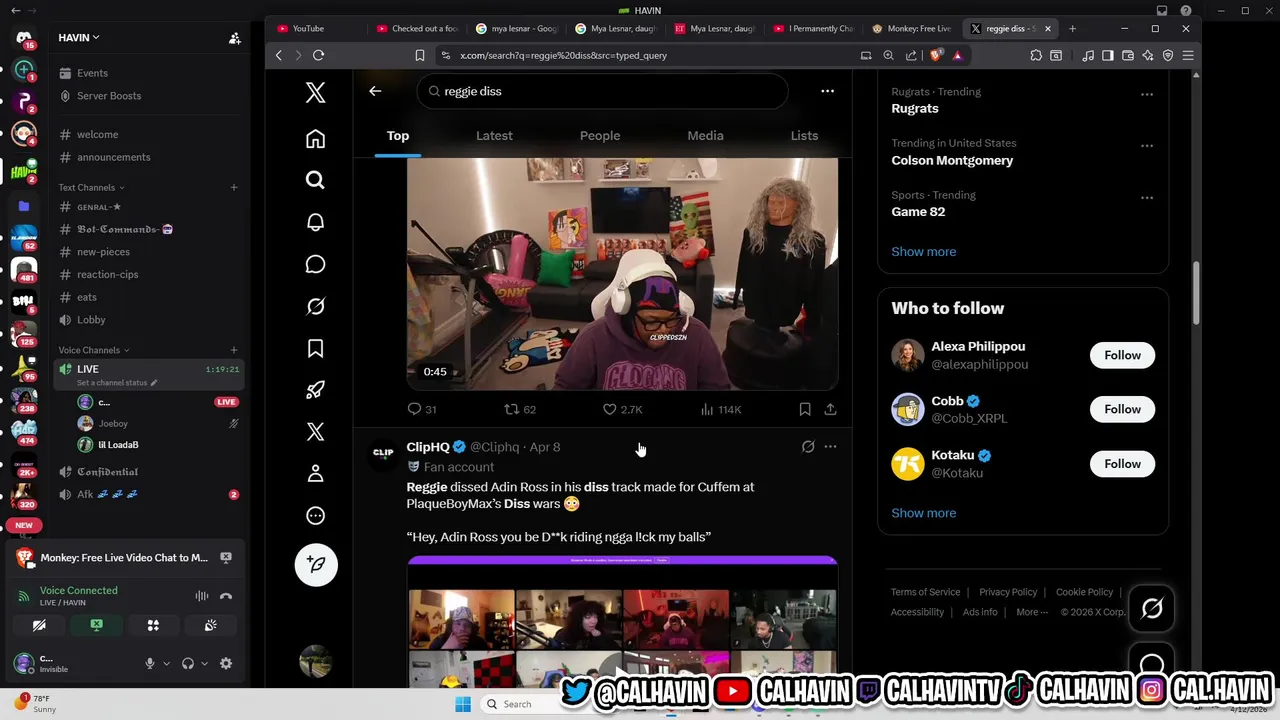Collapse Text Channels category
The image size is (1280, 720).
91,187
